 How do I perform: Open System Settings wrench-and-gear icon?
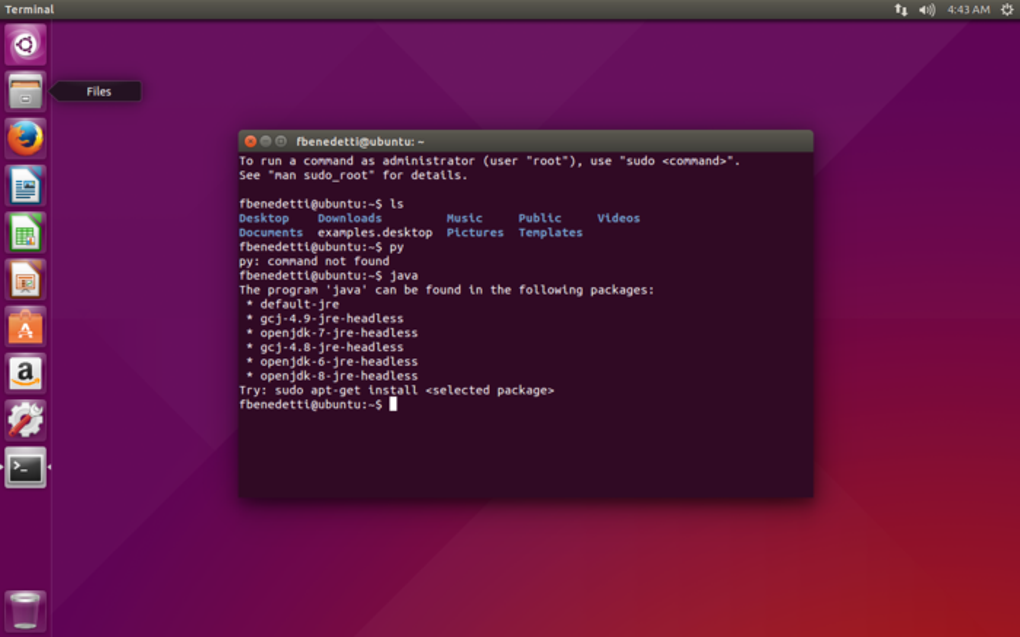coord(25,420)
